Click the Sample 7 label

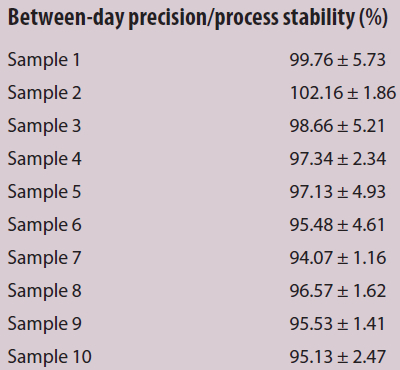(44, 258)
